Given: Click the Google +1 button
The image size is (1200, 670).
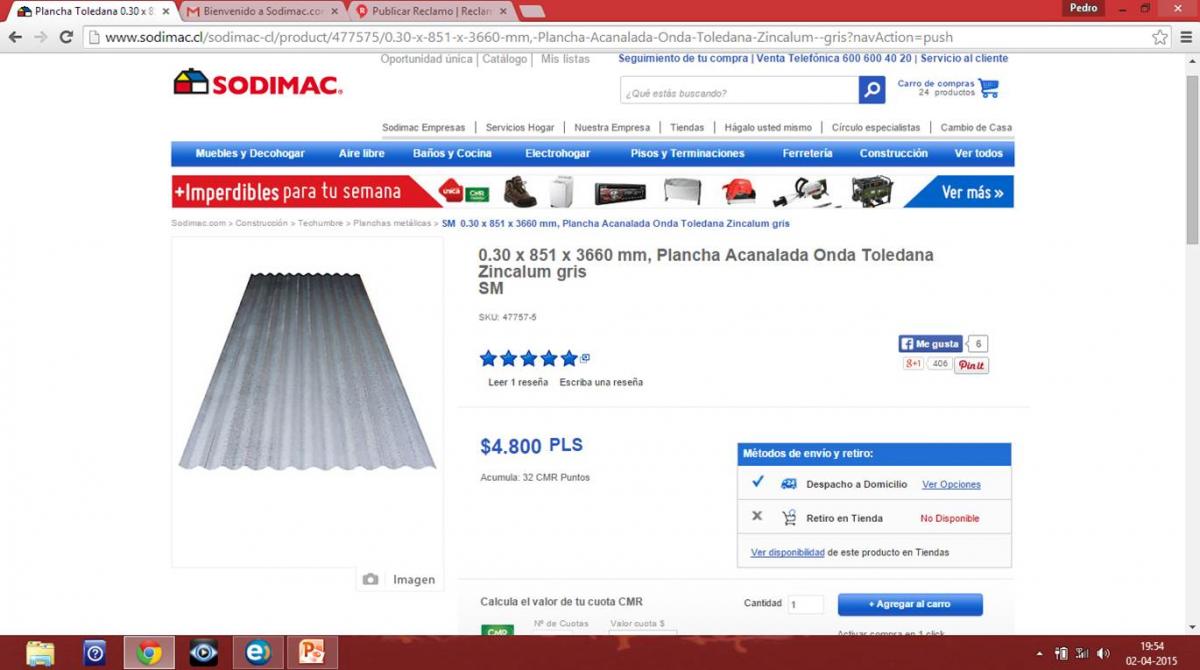Looking at the screenshot, I should pos(913,364).
